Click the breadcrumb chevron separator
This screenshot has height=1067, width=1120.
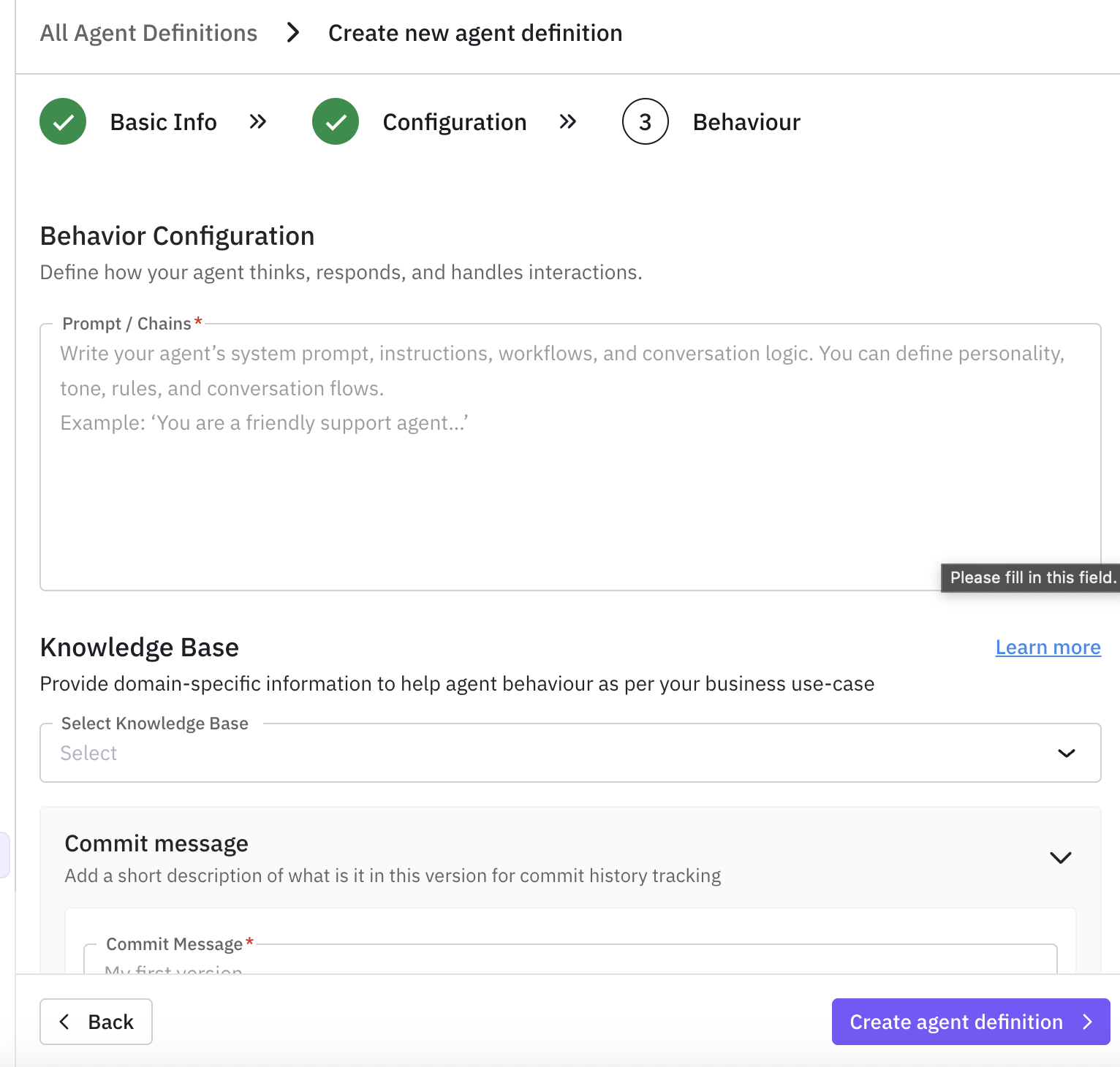click(x=292, y=32)
